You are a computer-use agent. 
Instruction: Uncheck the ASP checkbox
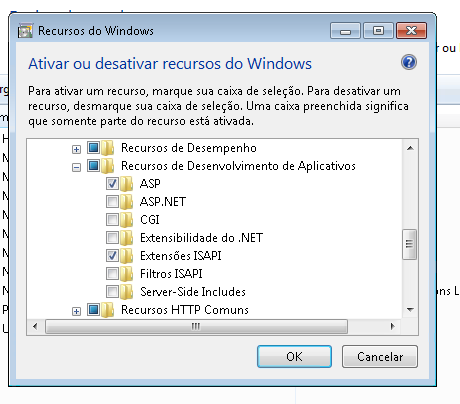coord(112,183)
